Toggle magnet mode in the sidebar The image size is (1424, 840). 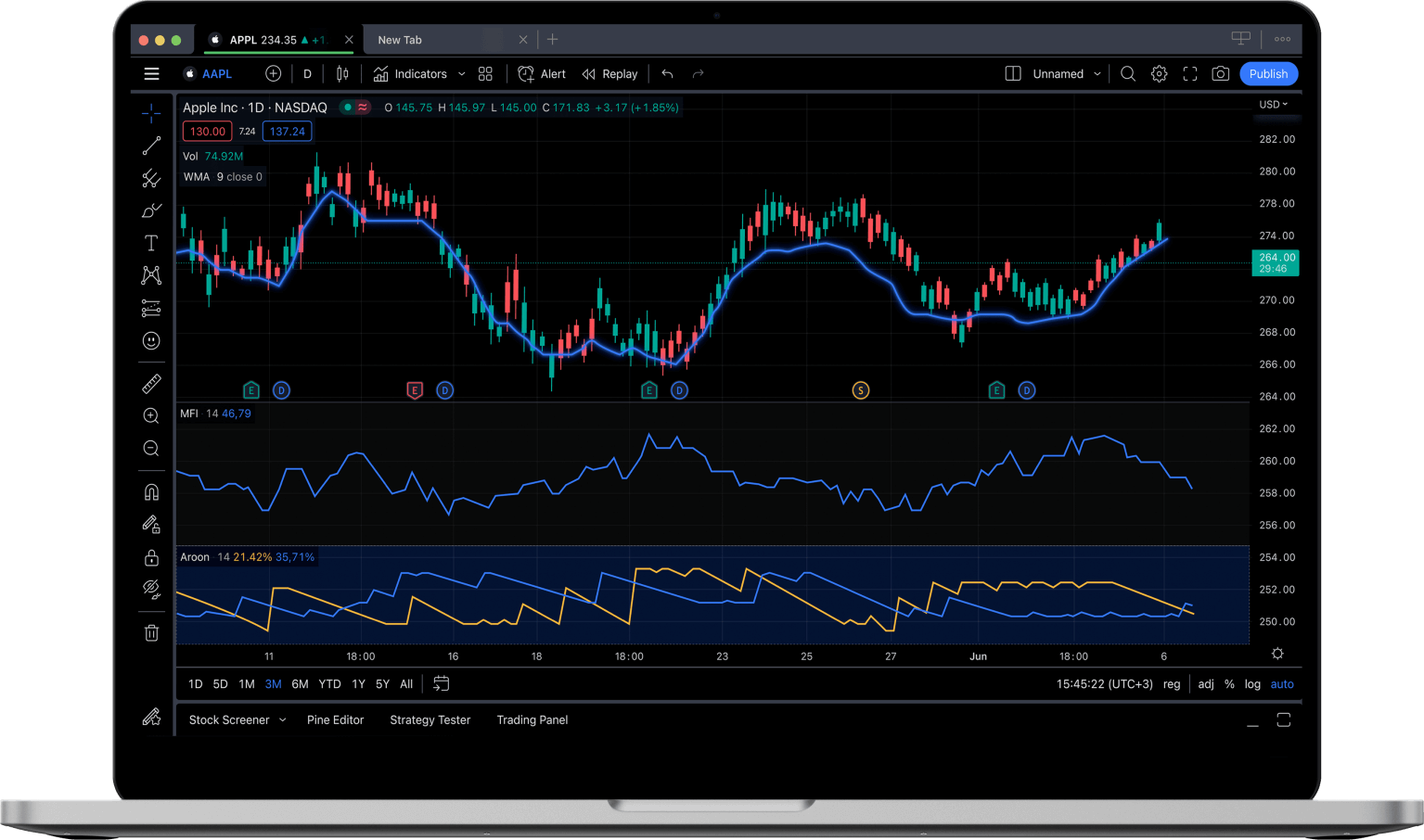tap(151, 492)
